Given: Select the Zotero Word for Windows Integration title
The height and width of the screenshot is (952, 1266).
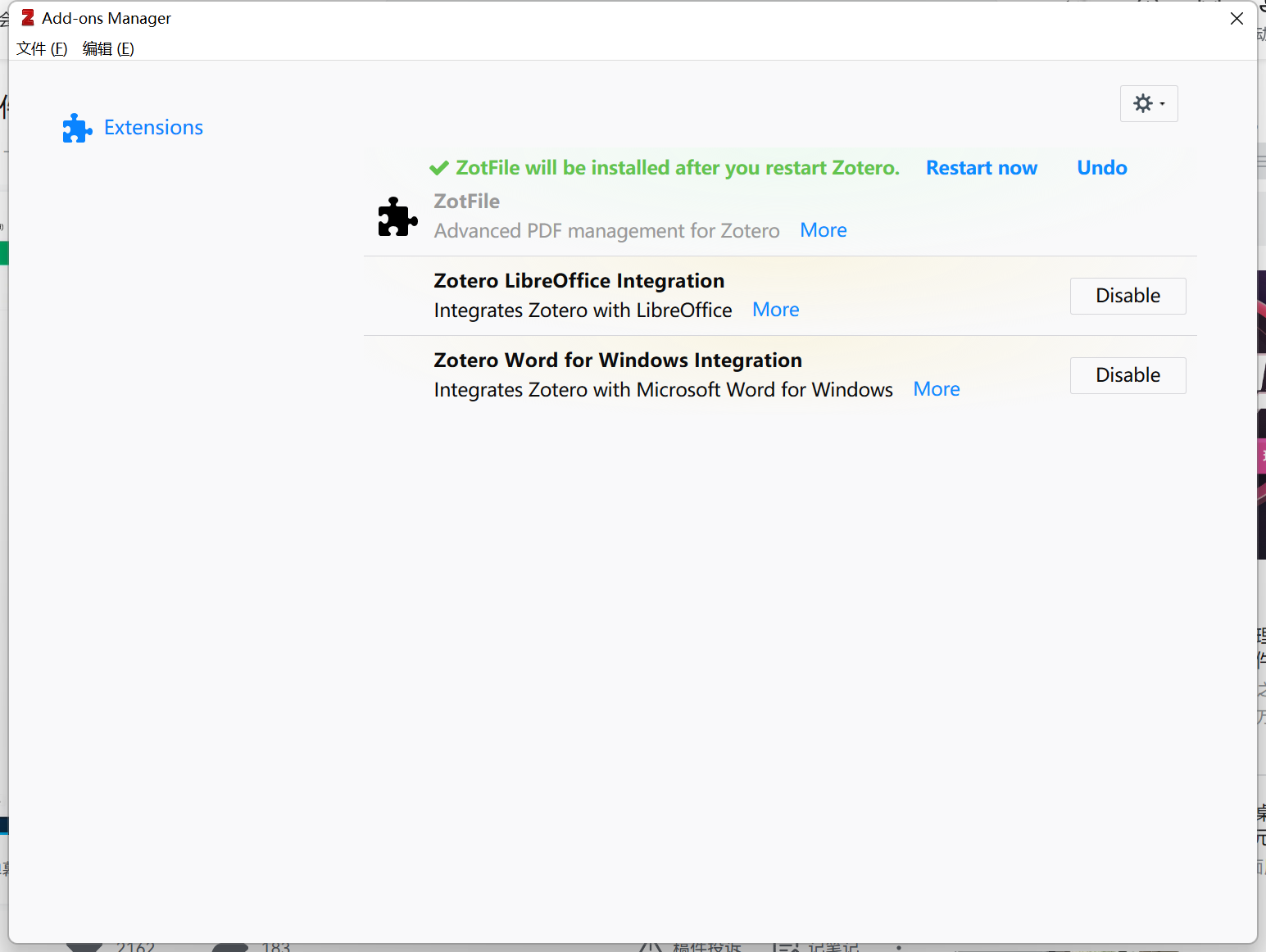Looking at the screenshot, I should [618, 360].
